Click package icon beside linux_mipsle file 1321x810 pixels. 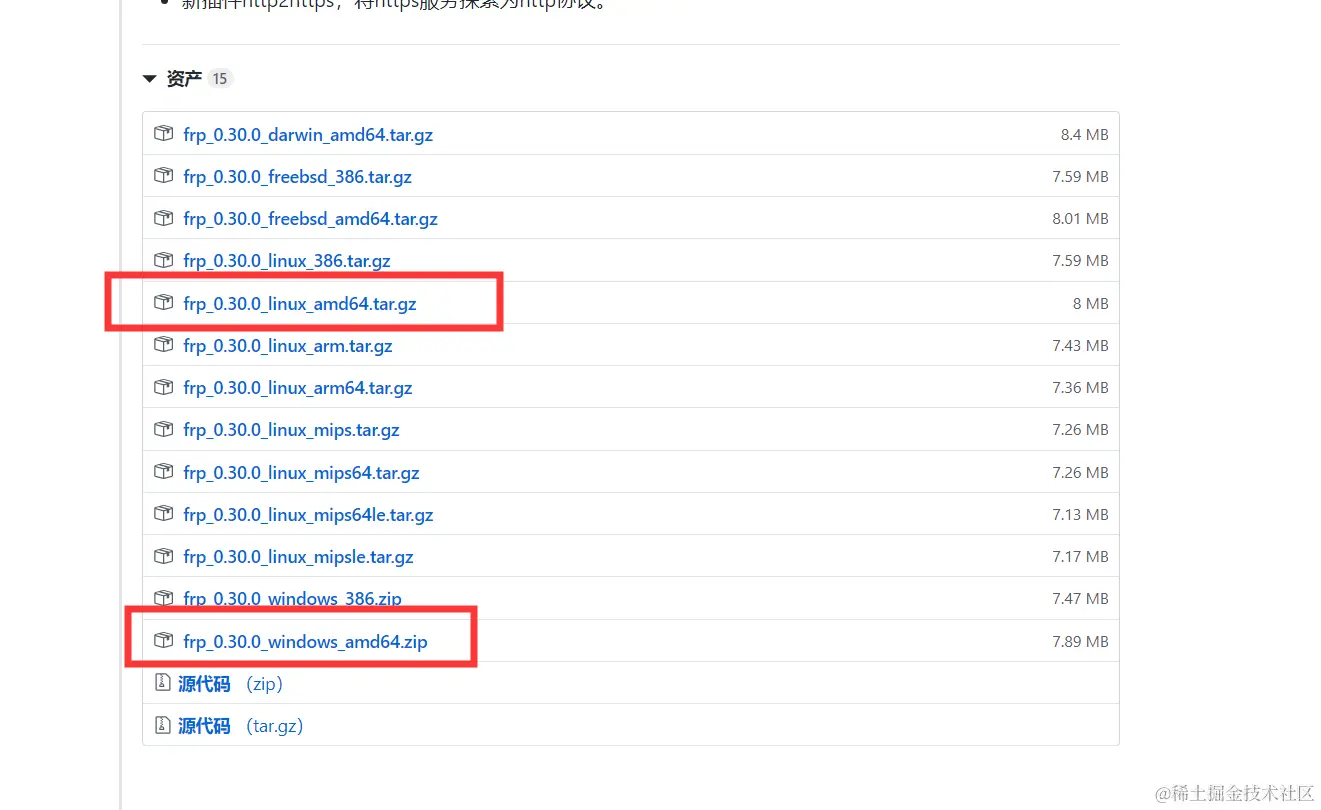(163, 556)
